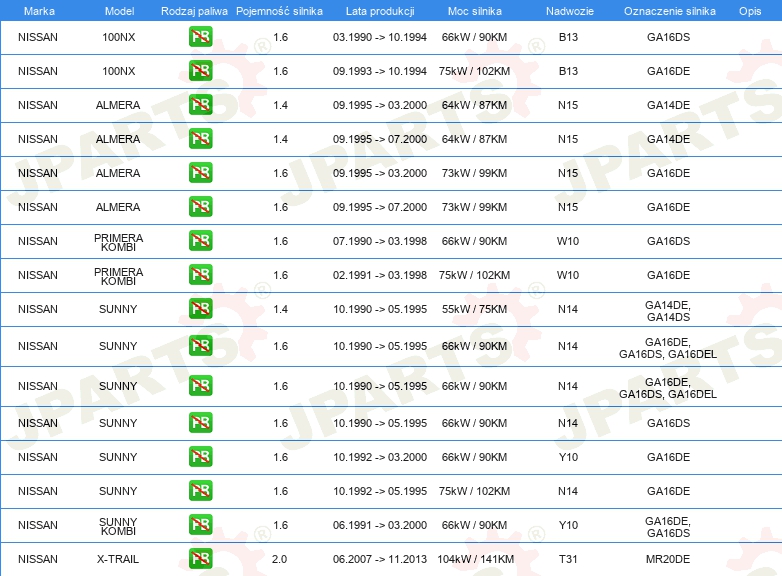
Task: Select the petrol icon in the SUNNY 75kW / 102KM row
Action: tap(200, 490)
